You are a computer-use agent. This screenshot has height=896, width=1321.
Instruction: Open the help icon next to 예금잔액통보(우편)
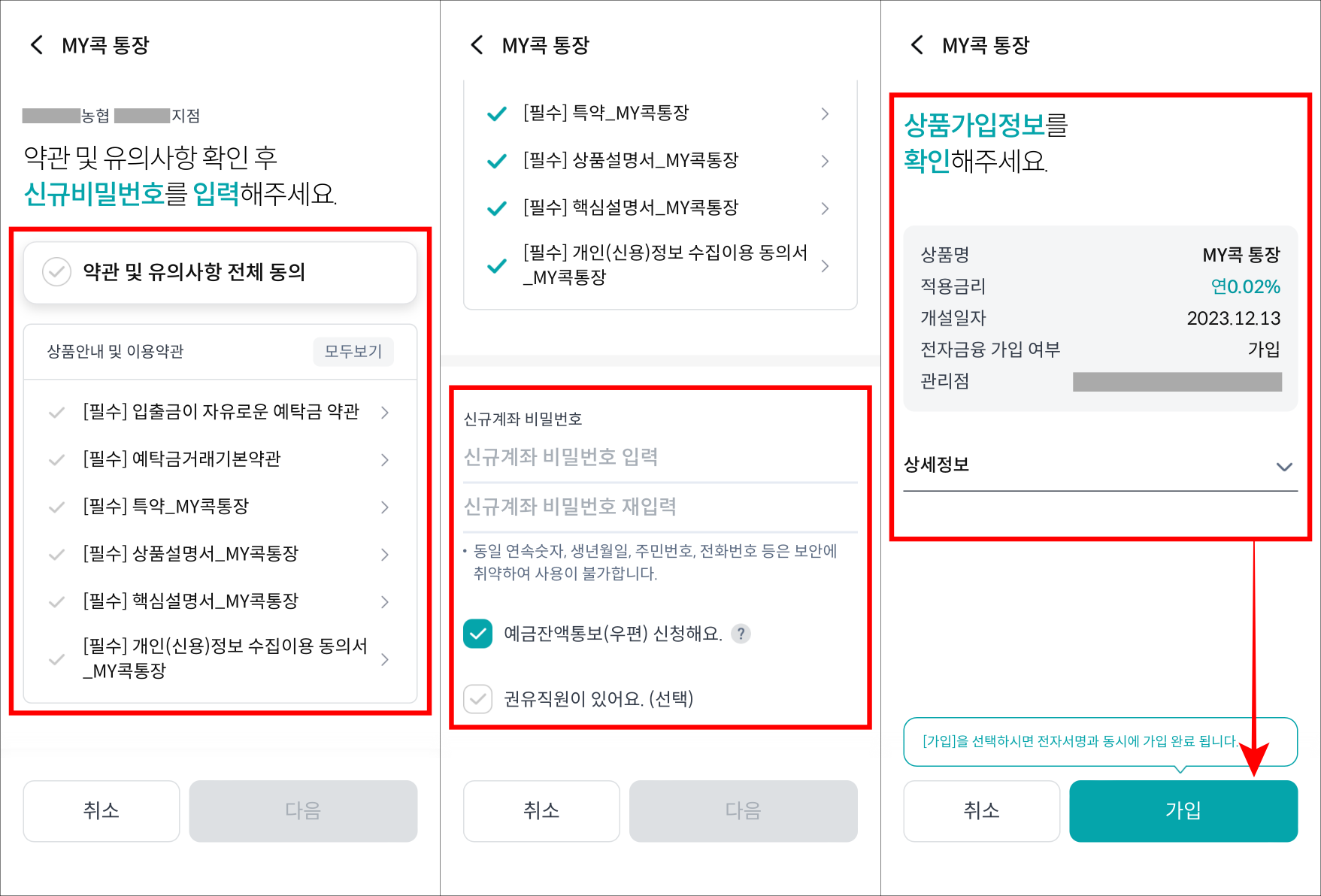pos(742,634)
